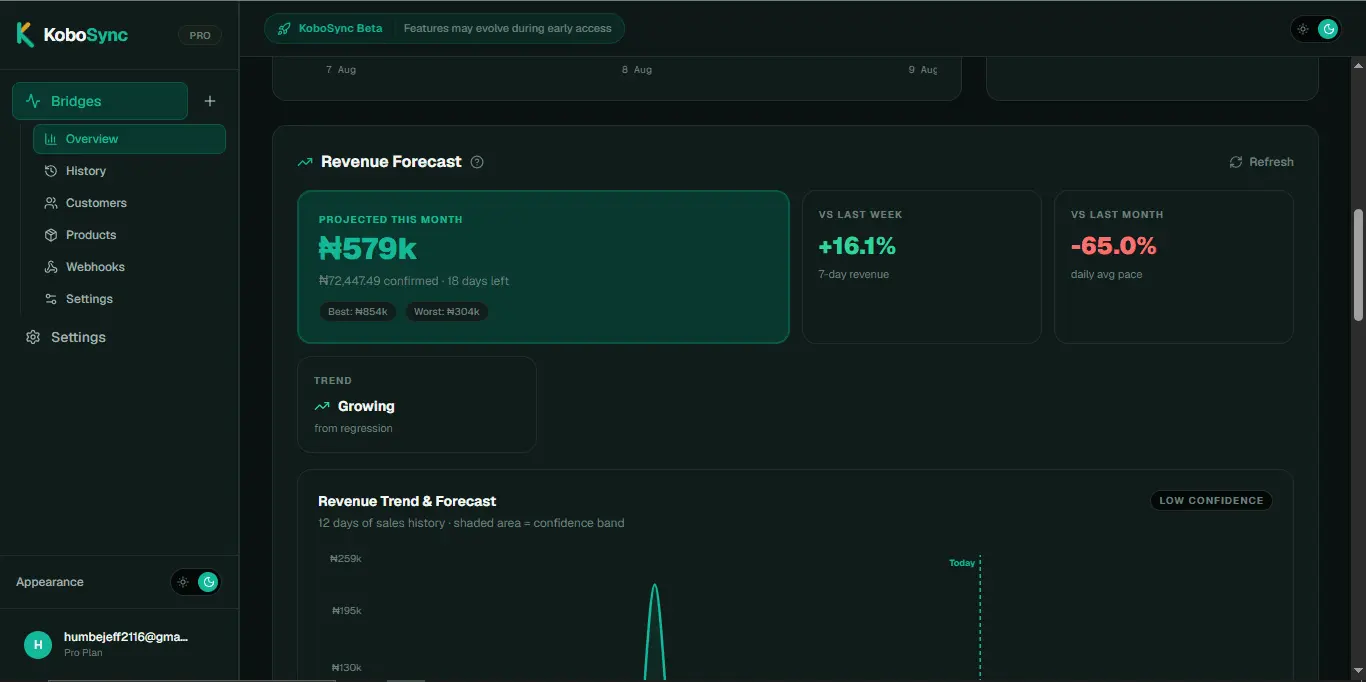Open the Bridges section
Image resolution: width=1366 pixels, height=682 pixels.
point(100,101)
